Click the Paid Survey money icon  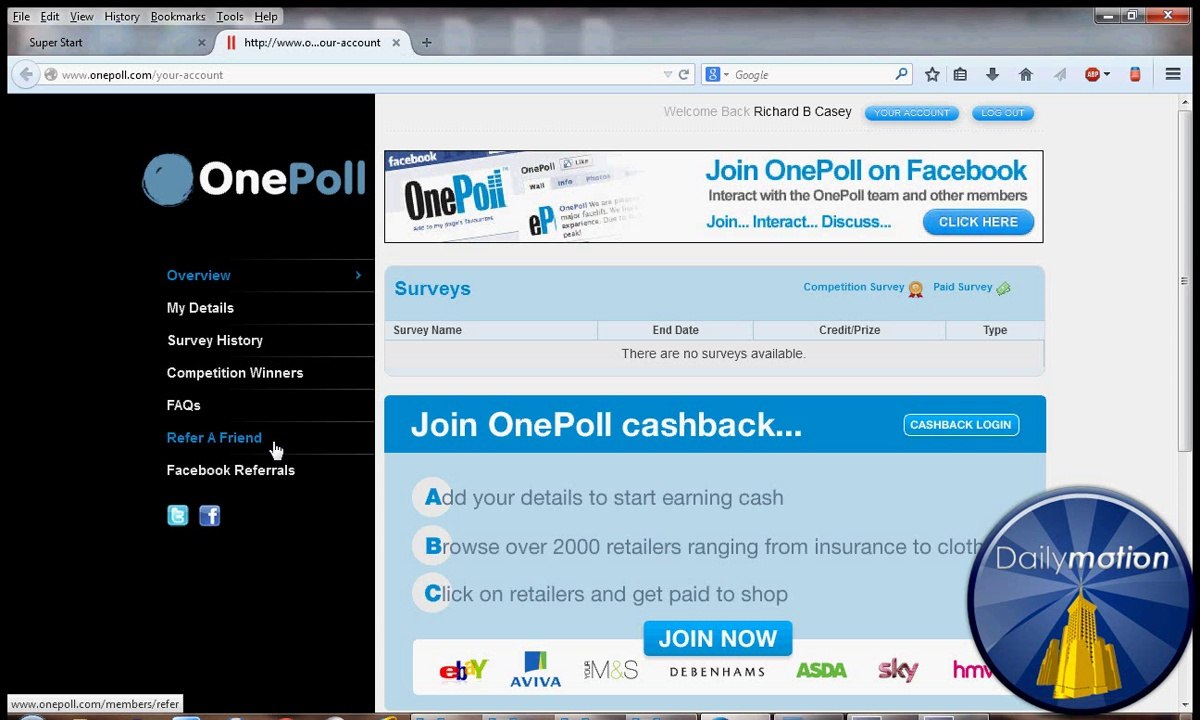click(x=1003, y=288)
